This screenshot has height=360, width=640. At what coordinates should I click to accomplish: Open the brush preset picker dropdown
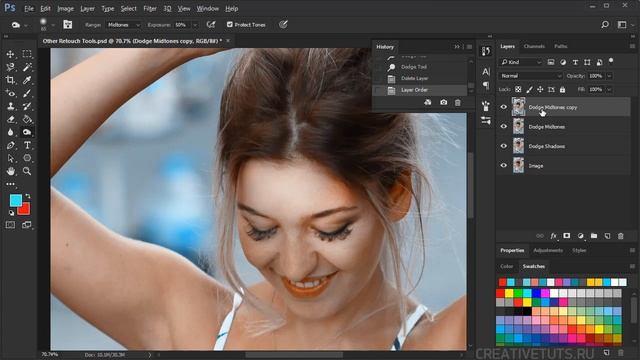click(x=52, y=25)
